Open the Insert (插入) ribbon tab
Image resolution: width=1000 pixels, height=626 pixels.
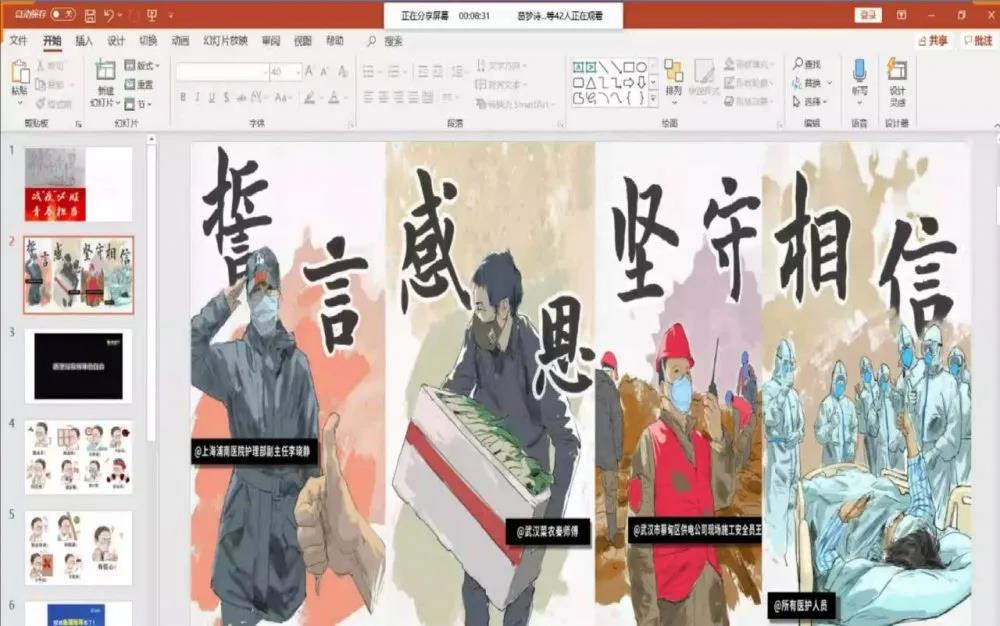(84, 41)
